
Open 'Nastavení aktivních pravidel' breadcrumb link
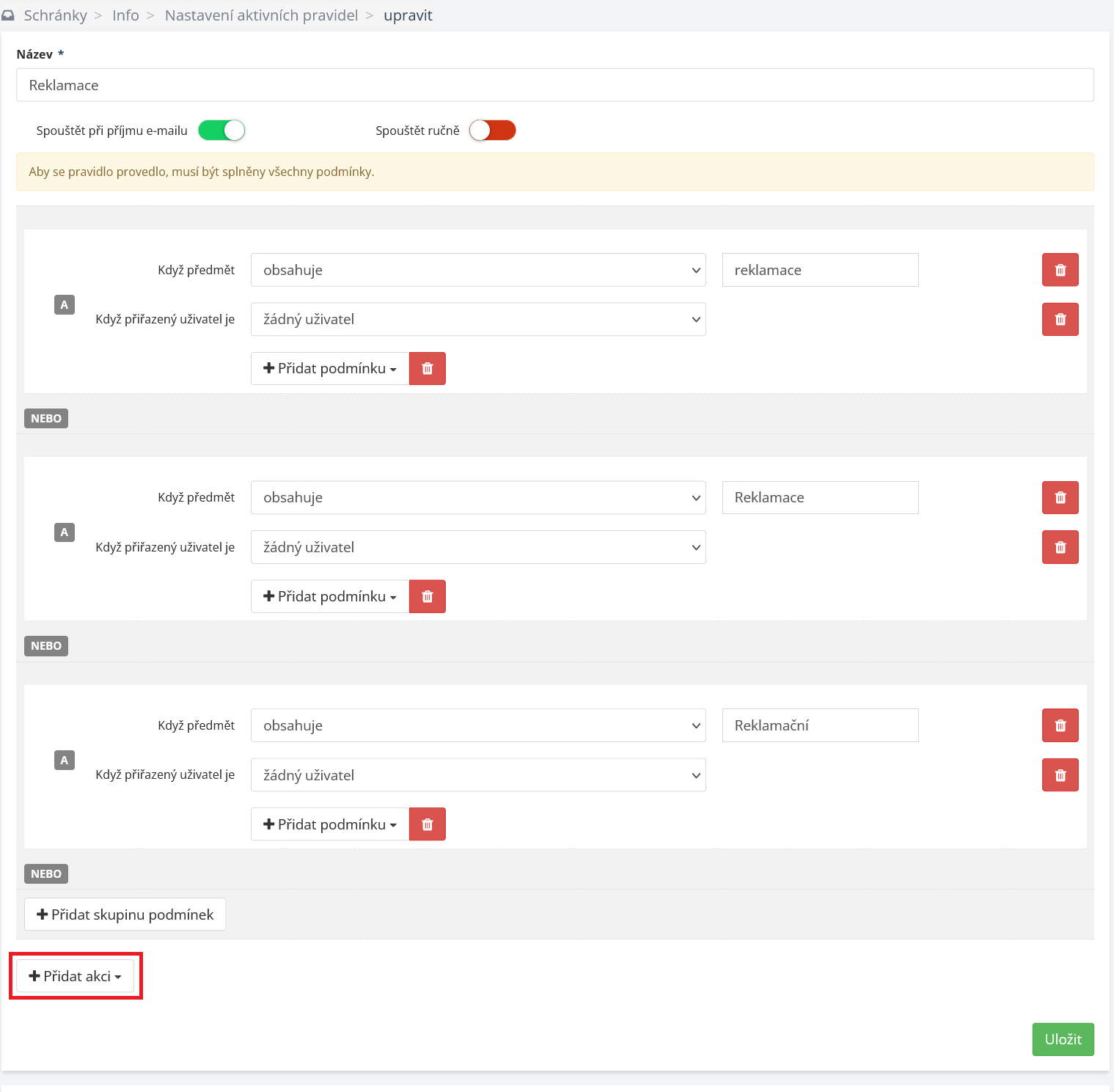(261, 15)
